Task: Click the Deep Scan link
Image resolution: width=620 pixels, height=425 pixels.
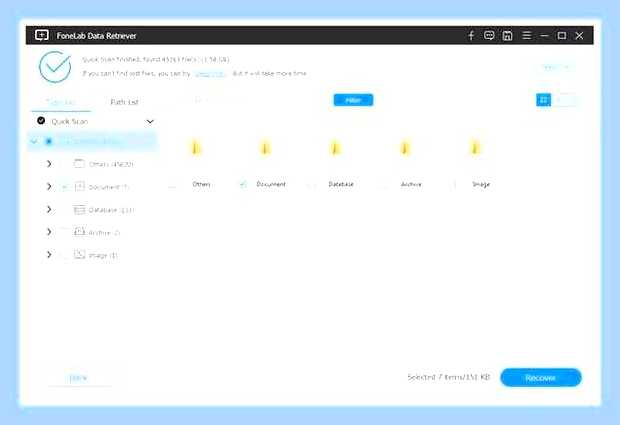Action: coord(210,74)
